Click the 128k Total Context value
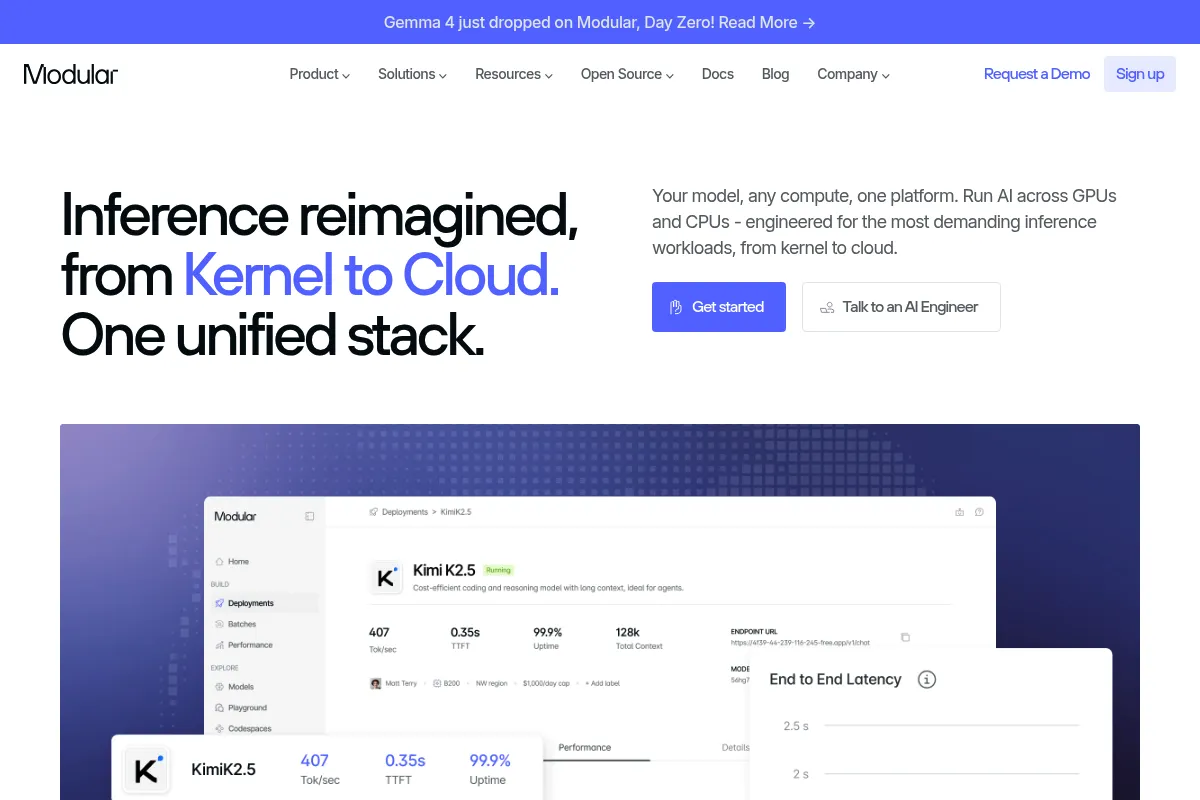The image size is (1200, 800). point(628,632)
